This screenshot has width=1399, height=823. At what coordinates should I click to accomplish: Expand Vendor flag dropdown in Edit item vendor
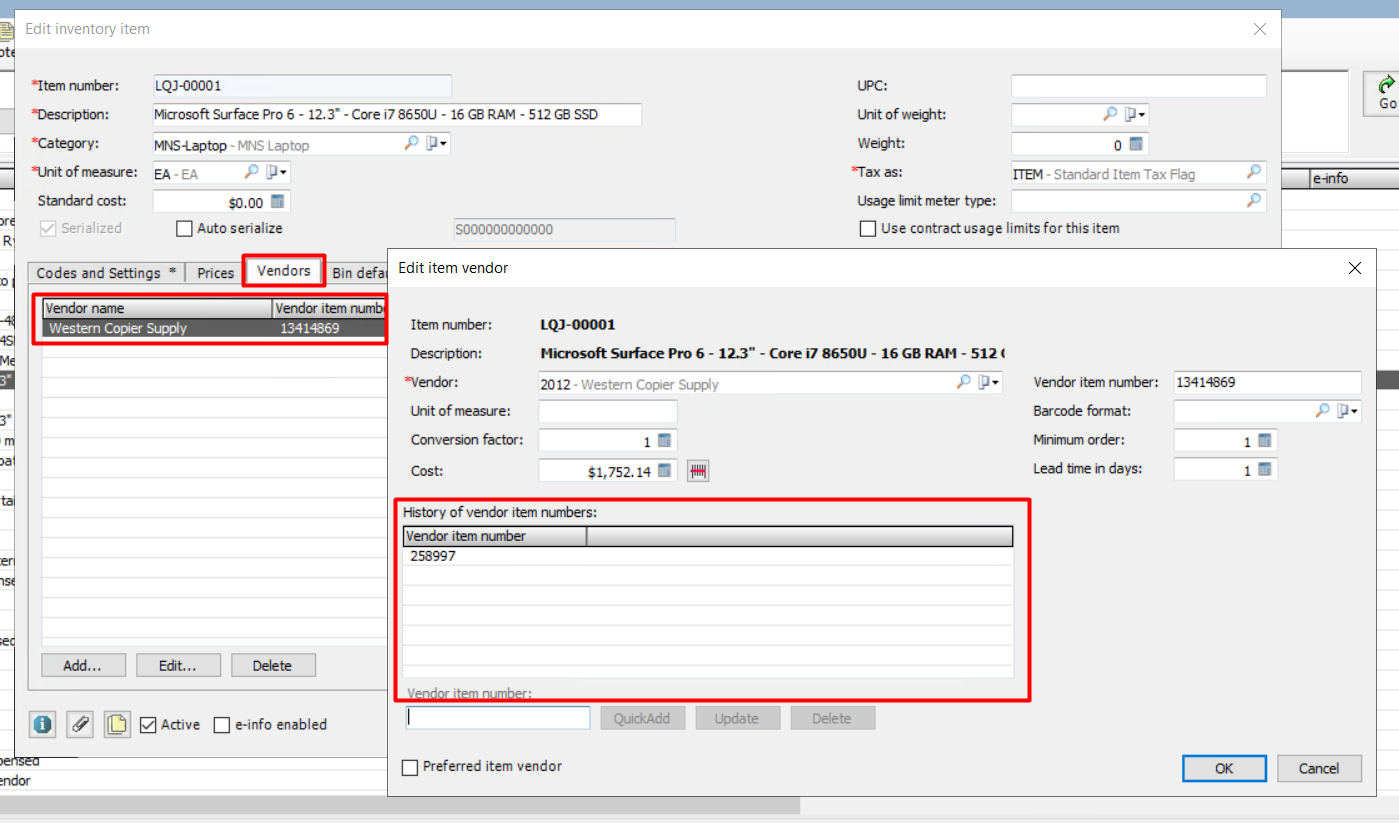coord(989,382)
